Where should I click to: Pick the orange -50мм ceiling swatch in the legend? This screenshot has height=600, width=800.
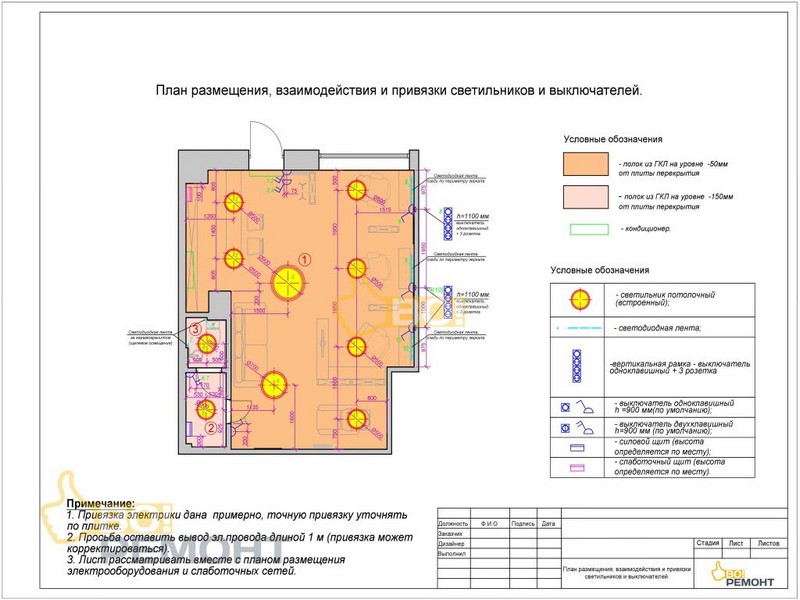pyautogui.click(x=586, y=164)
